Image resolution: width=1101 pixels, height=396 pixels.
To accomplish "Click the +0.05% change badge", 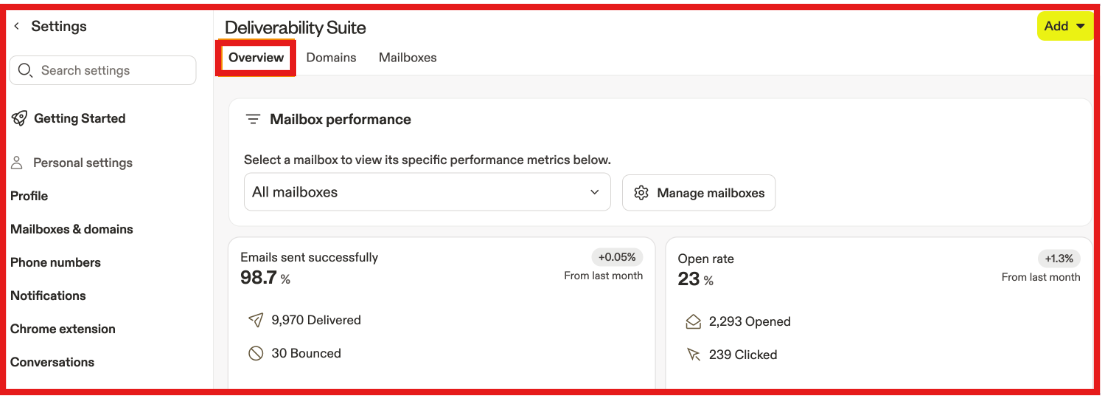I will click(x=617, y=257).
